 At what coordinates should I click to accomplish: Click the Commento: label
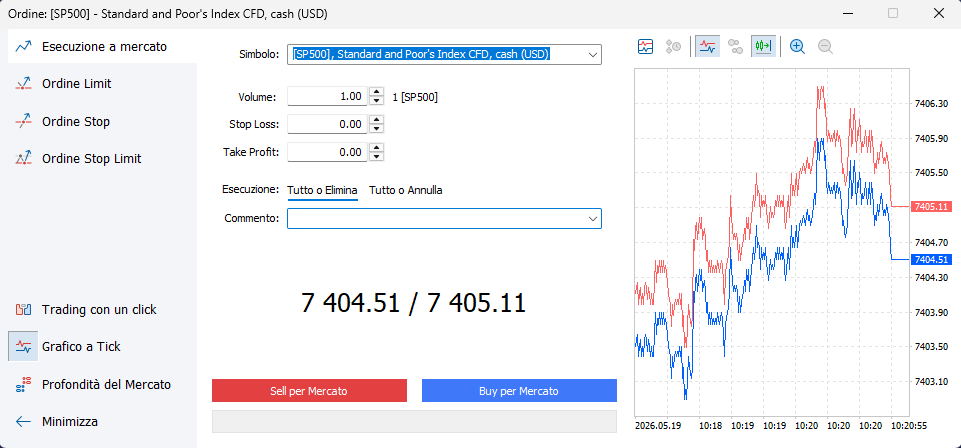pos(252,218)
